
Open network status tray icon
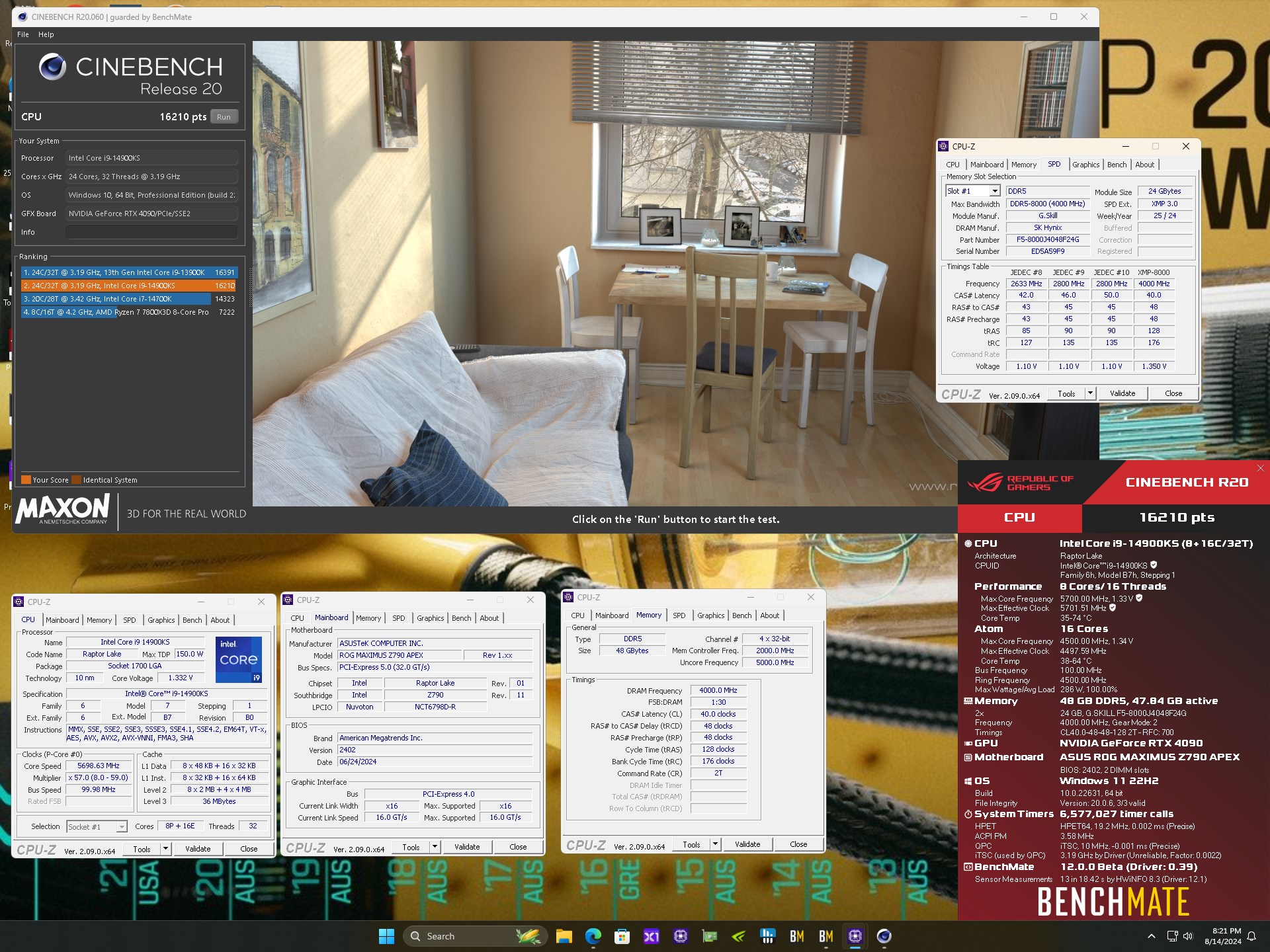coord(1172,936)
